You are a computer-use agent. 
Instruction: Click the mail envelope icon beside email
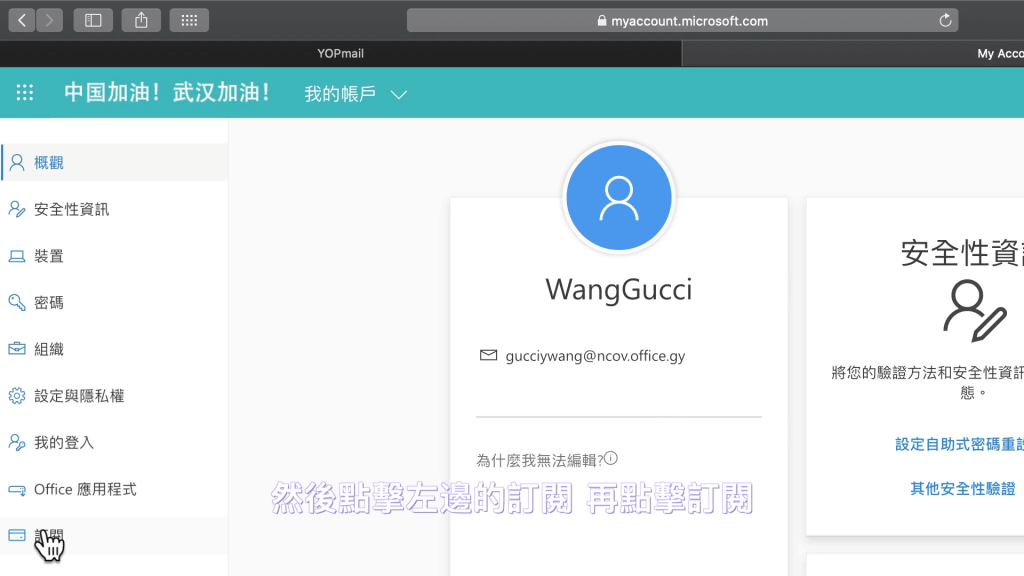coord(488,355)
